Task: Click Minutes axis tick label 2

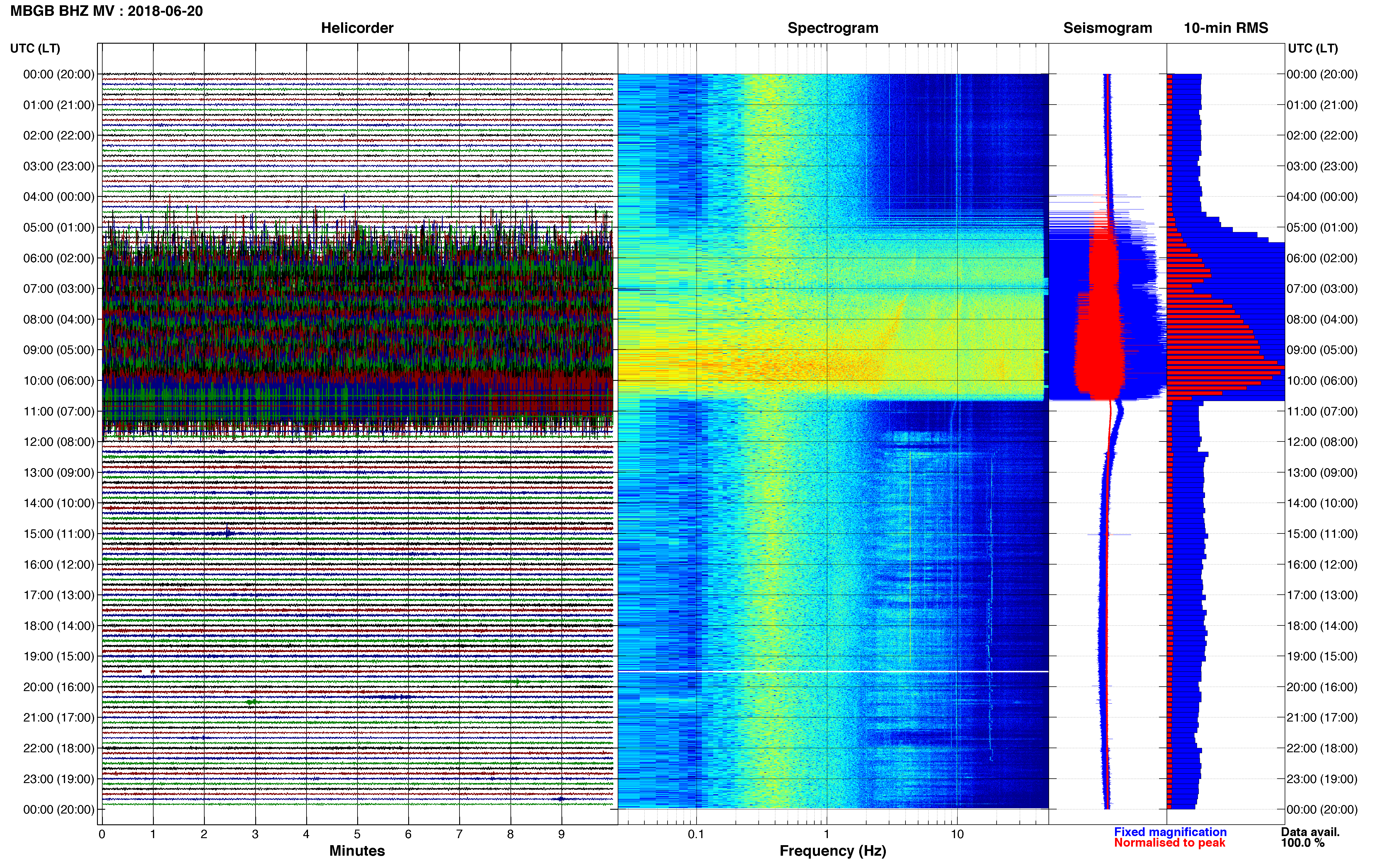Action: coord(204,834)
